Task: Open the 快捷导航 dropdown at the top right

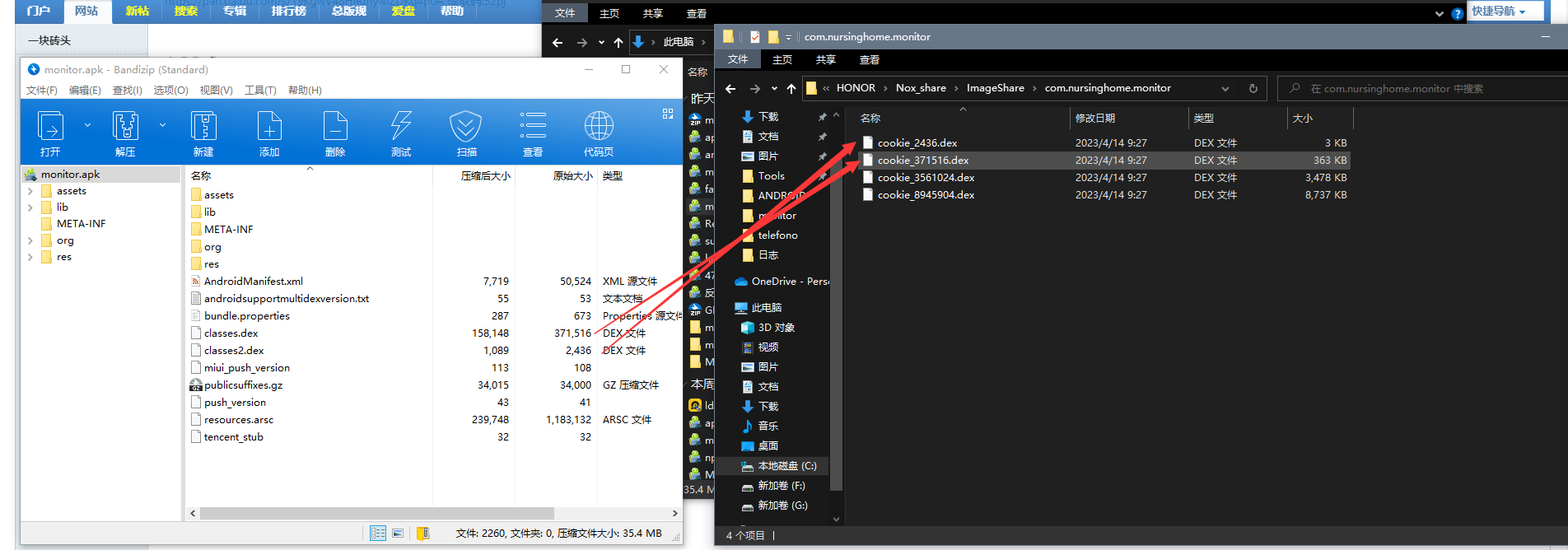Action: (1505, 11)
